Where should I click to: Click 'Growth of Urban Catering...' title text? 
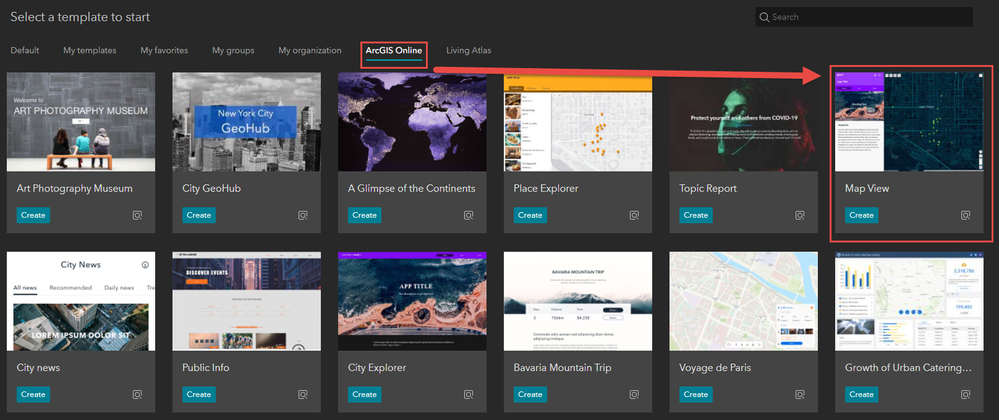tap(909, 368)
